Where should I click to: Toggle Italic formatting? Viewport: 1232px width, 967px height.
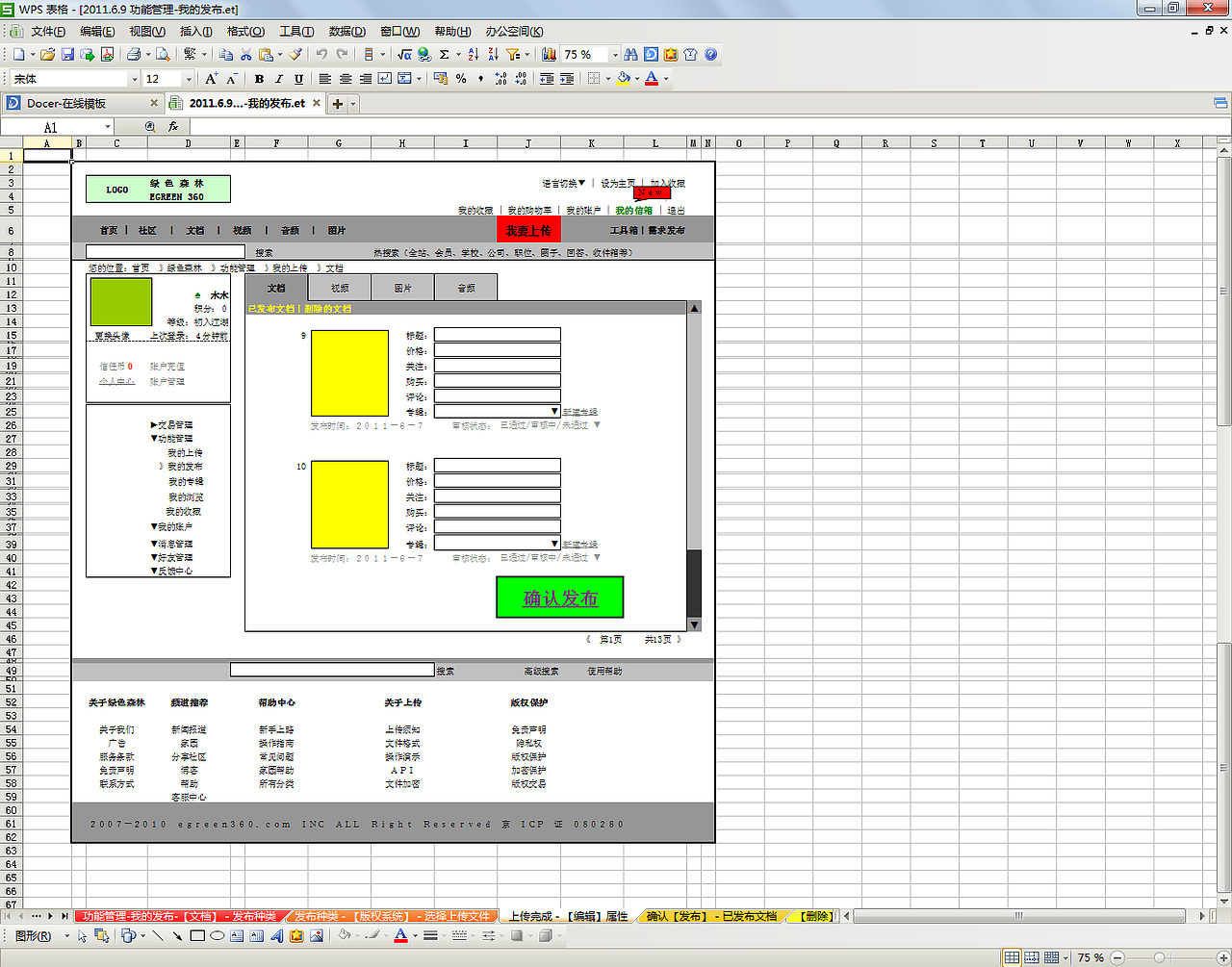coord(279,79)
